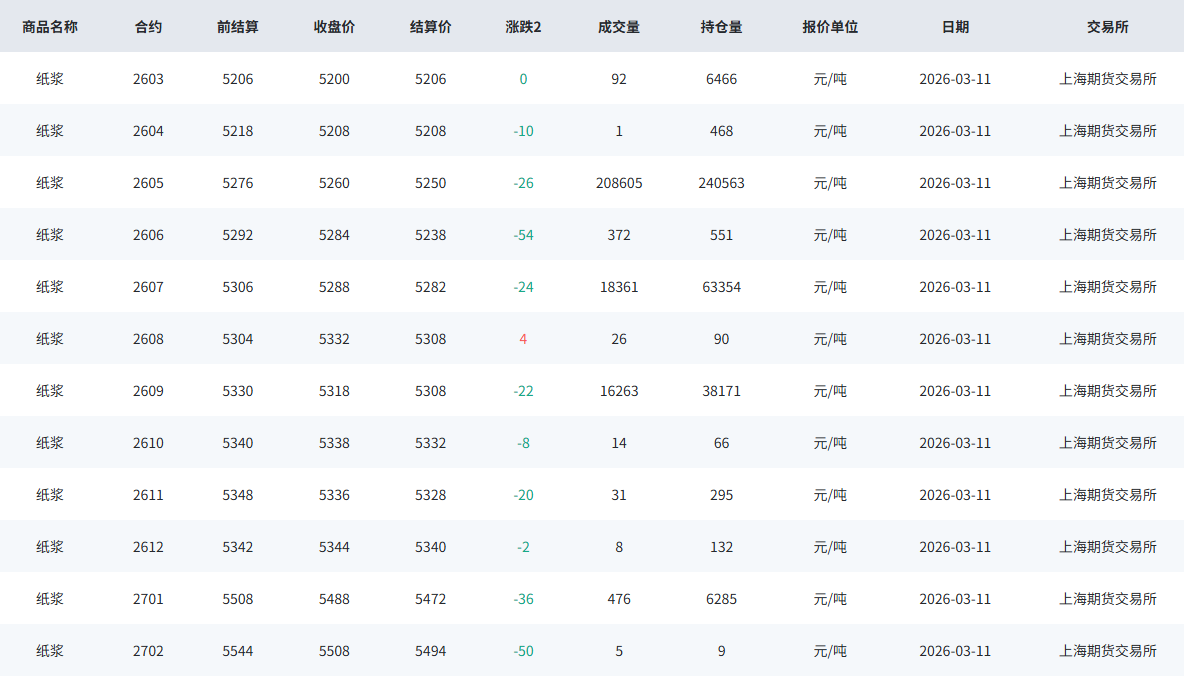The width and height of the screenshot is (1184, 676).
Task: Select the 前结算 column header
Action: 238,27
